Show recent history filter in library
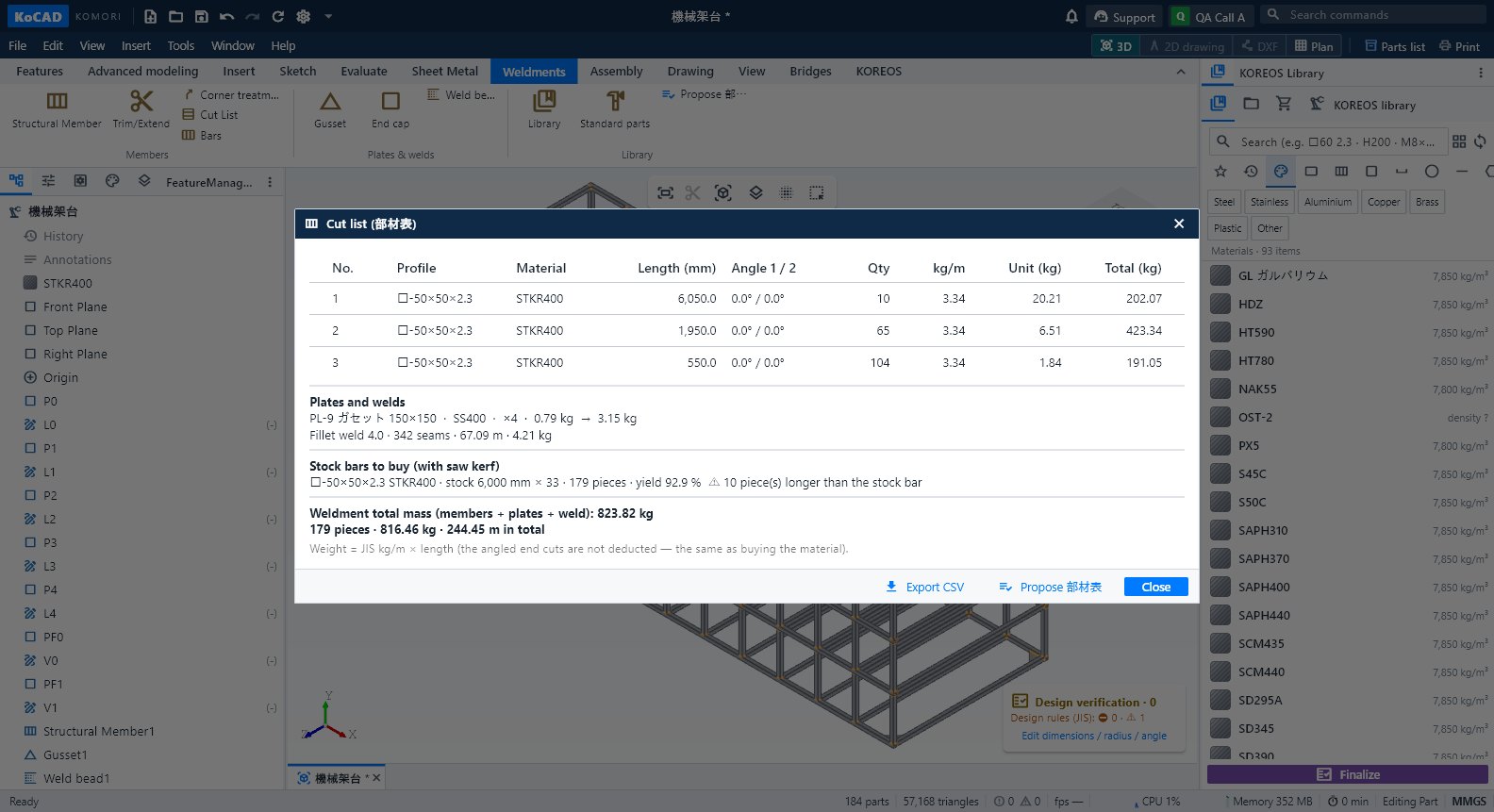Viewport: 1494px width, 812px height. tap(1251, 172)
